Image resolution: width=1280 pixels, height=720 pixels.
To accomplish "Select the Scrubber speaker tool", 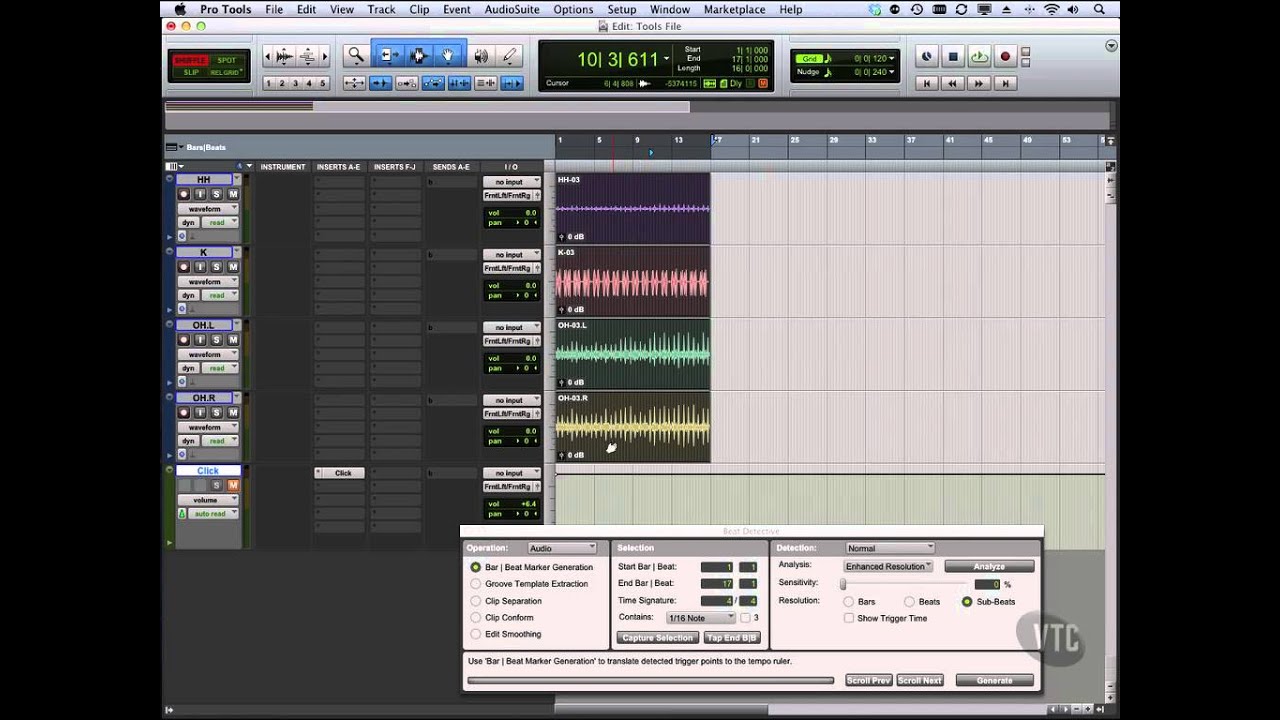I will pyautogui.click(x=480, y=57).
